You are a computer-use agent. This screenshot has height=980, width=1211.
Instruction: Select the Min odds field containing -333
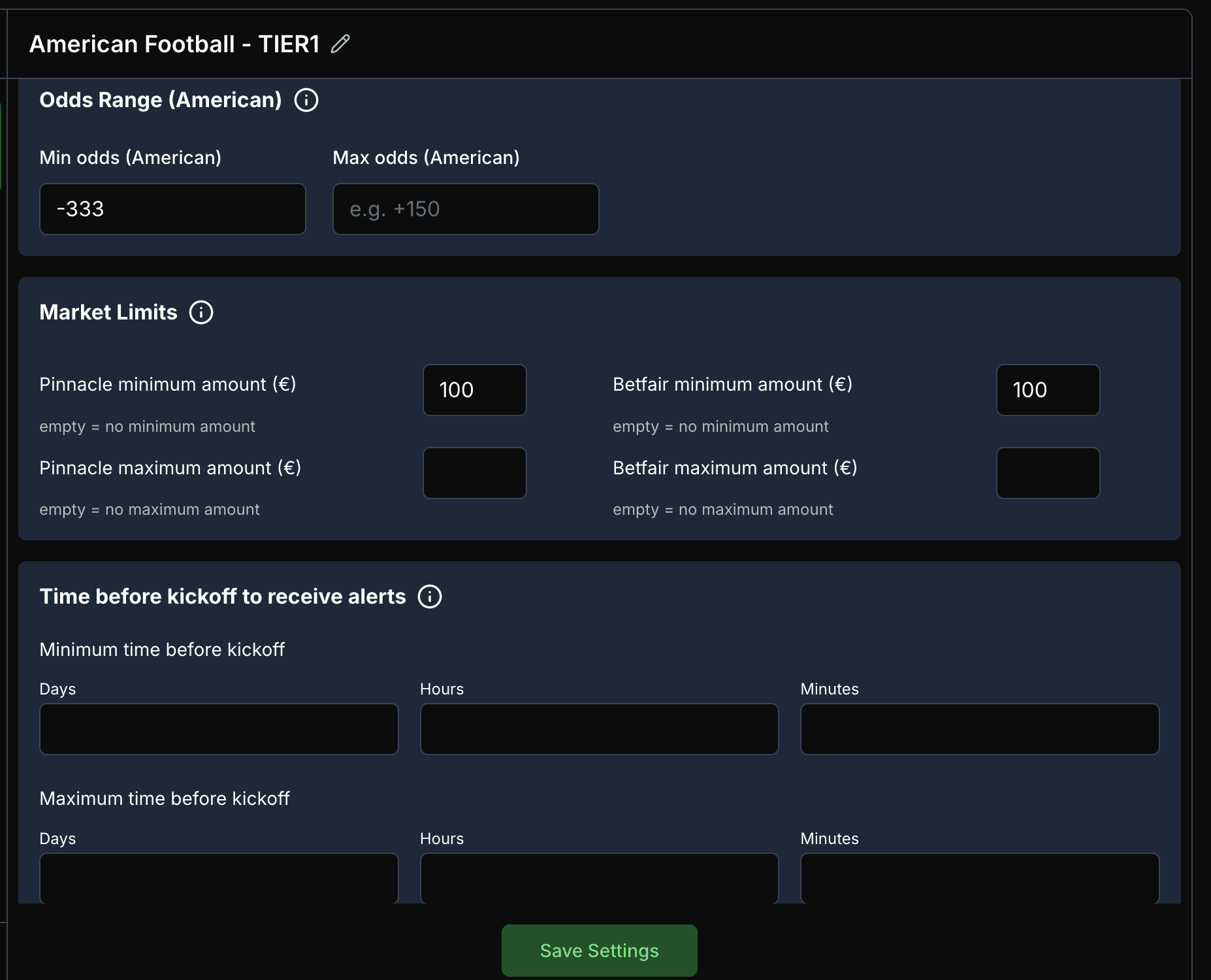(x=172, y=208)
